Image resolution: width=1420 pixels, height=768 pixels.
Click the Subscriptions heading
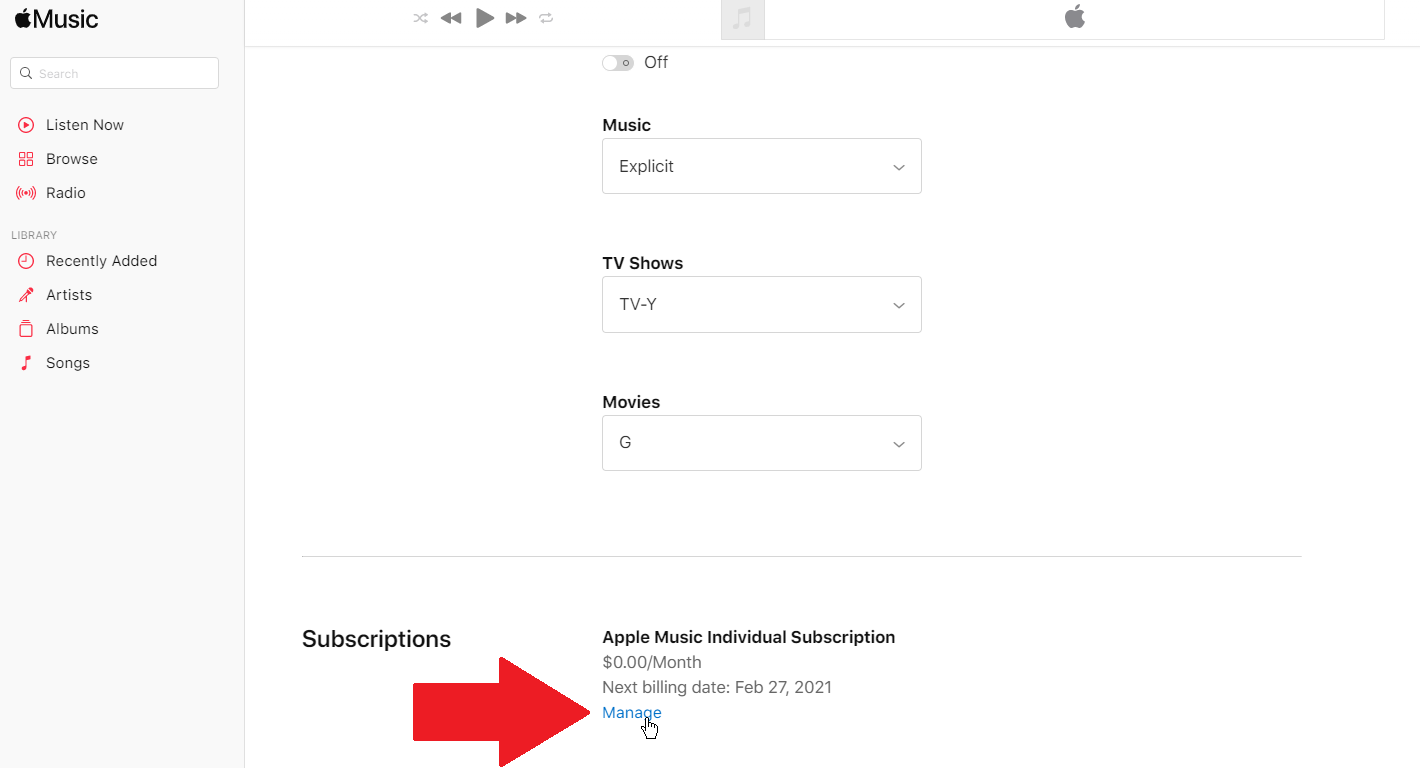point(376,639)
